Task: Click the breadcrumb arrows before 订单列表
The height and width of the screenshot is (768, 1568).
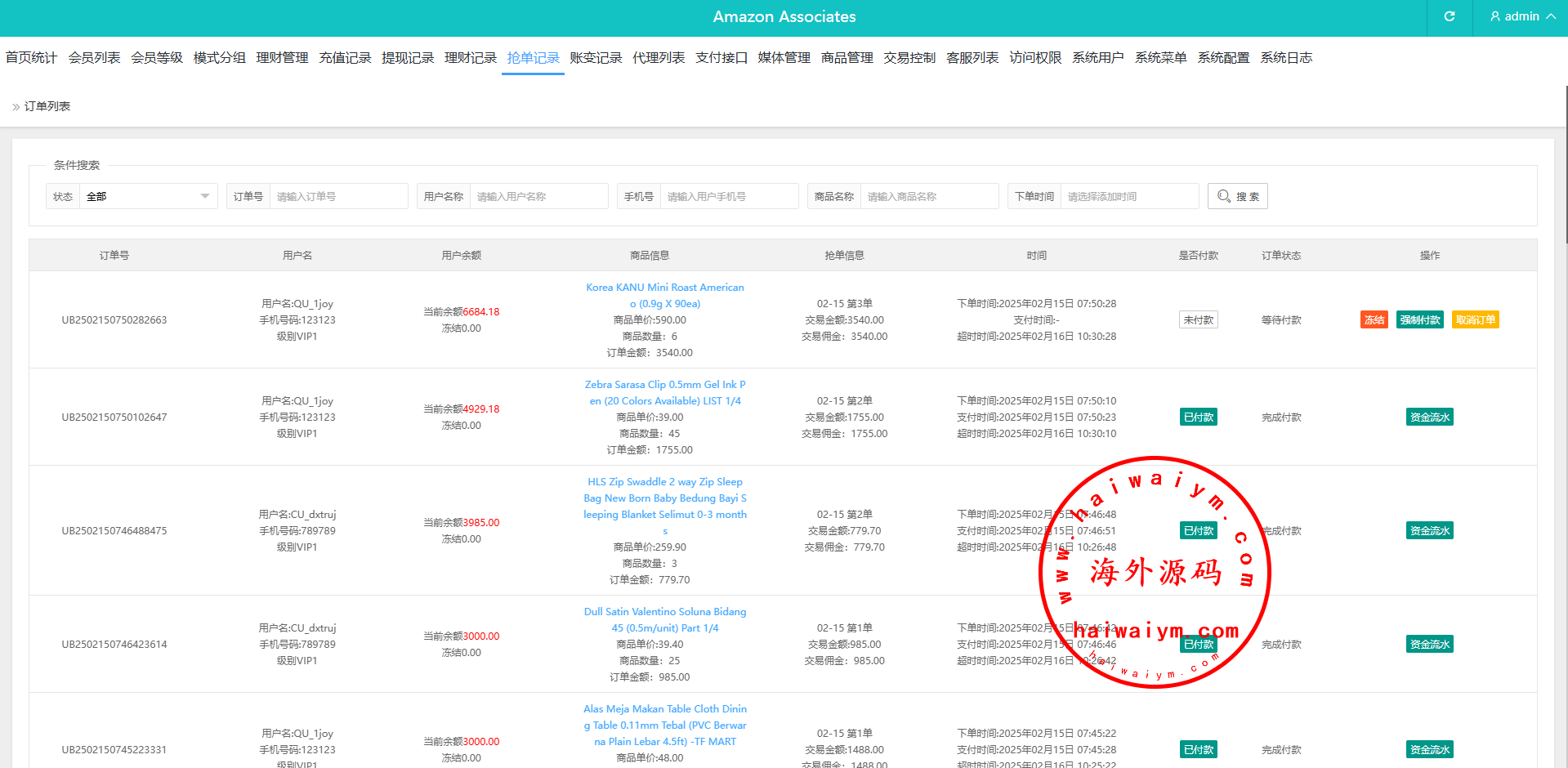Action: click(x=16, y=107)
